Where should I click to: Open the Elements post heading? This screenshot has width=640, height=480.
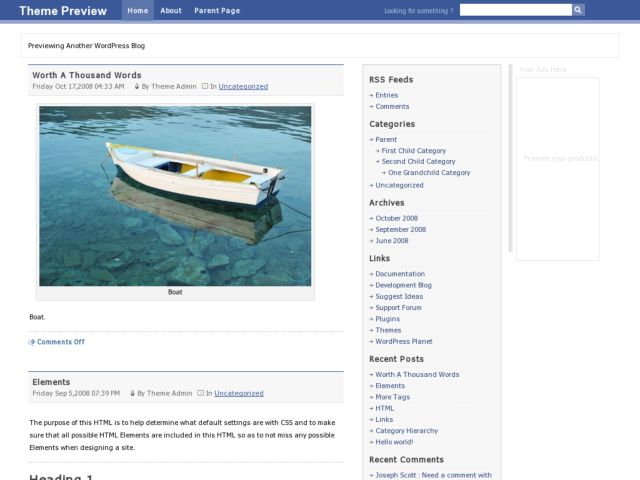pos(51,382)
